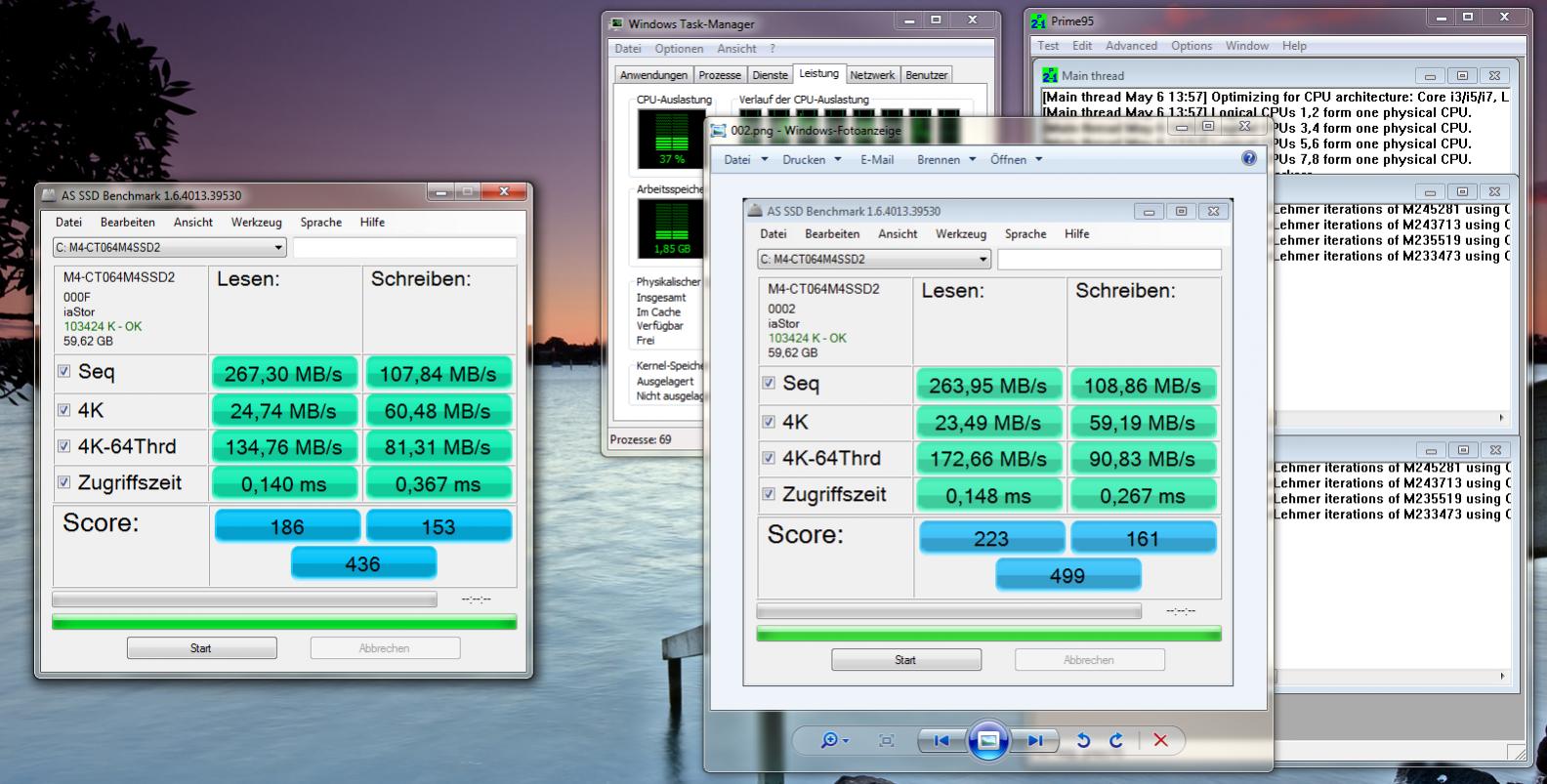
Task: Click Prime95 title bar application icon
Action: pyautogui.click(x=1040, y=21)
